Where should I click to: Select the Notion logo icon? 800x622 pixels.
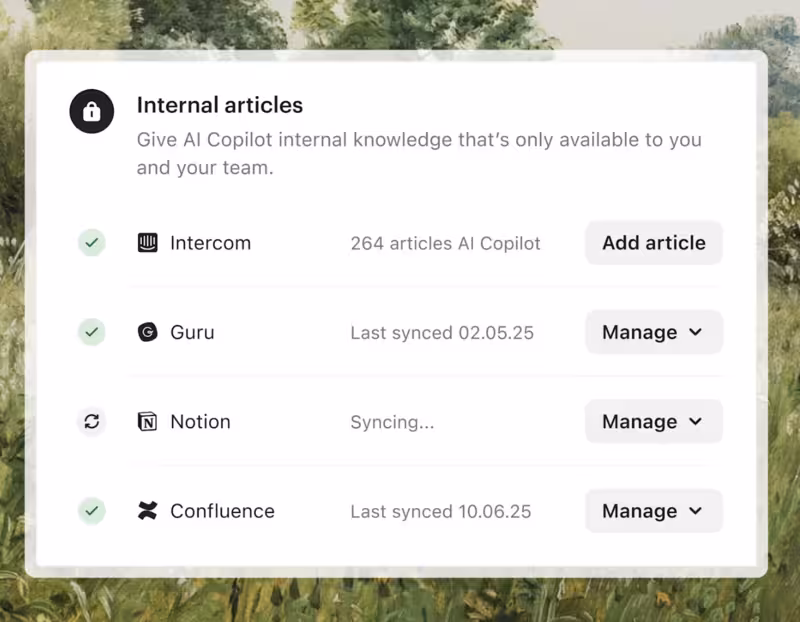coord(147,421)
